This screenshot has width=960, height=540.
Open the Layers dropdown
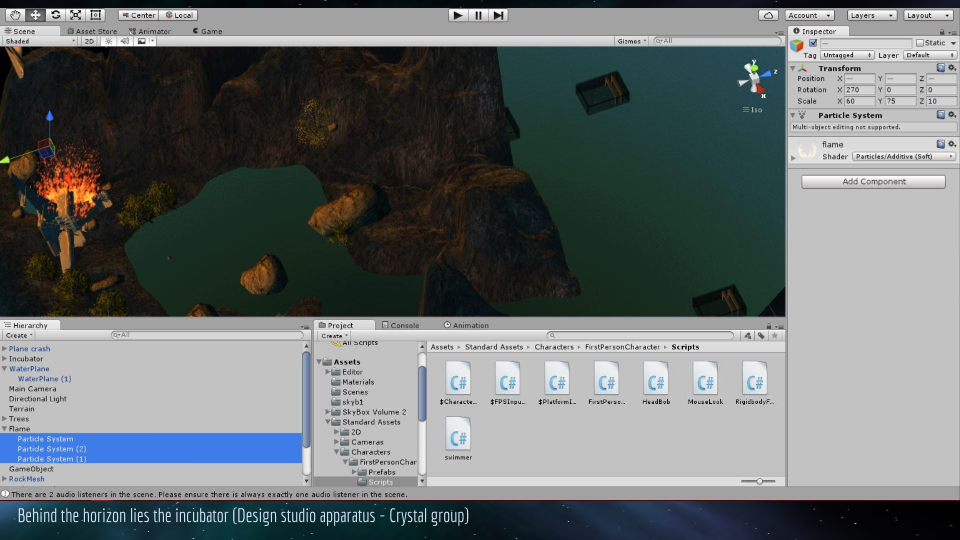(872, 15)
